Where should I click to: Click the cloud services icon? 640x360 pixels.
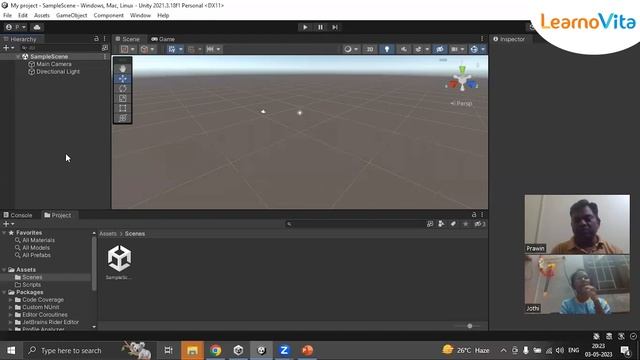pyautogui.click(x=37, y=27)
